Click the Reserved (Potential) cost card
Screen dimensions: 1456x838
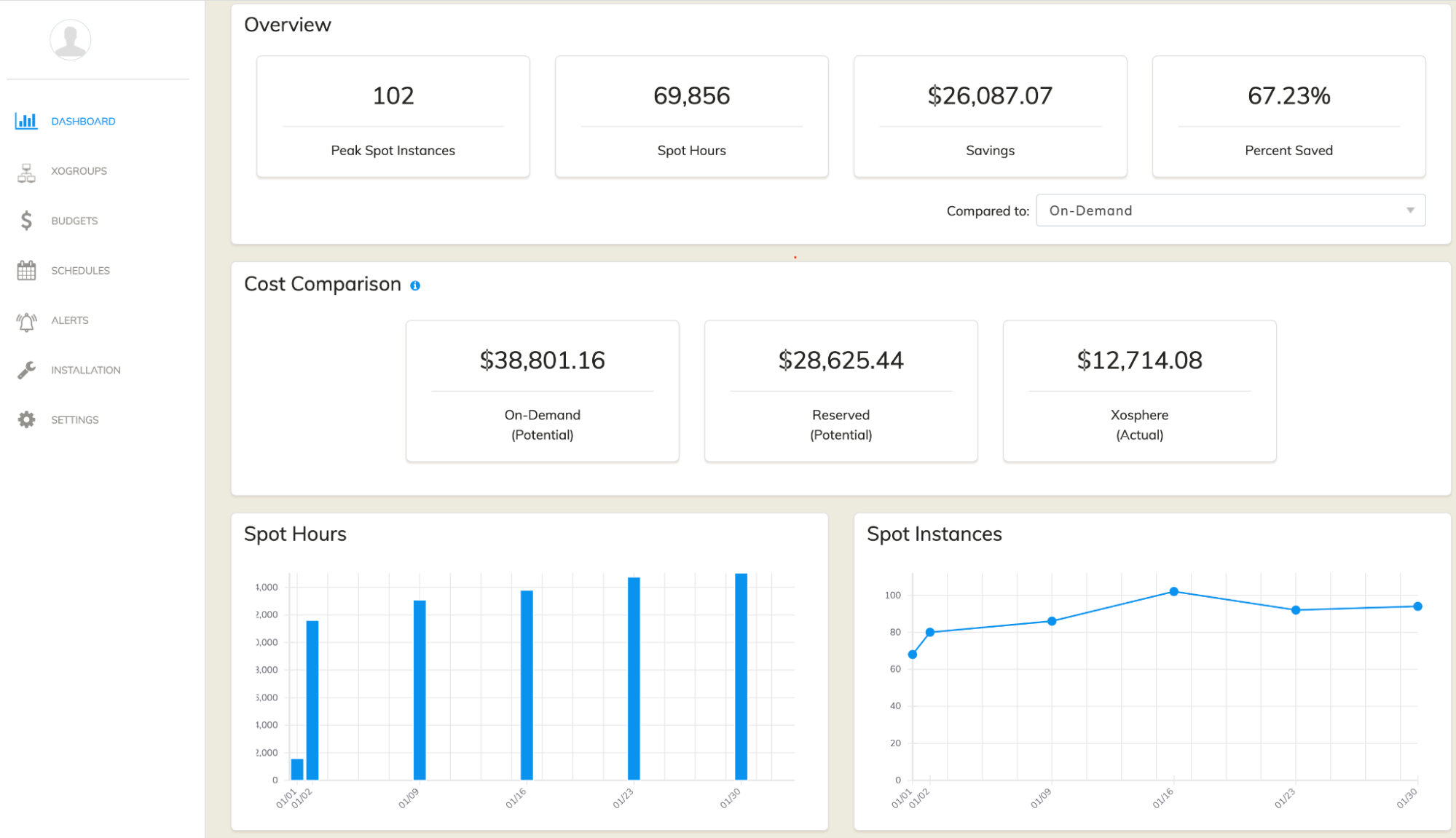(841, 391)
